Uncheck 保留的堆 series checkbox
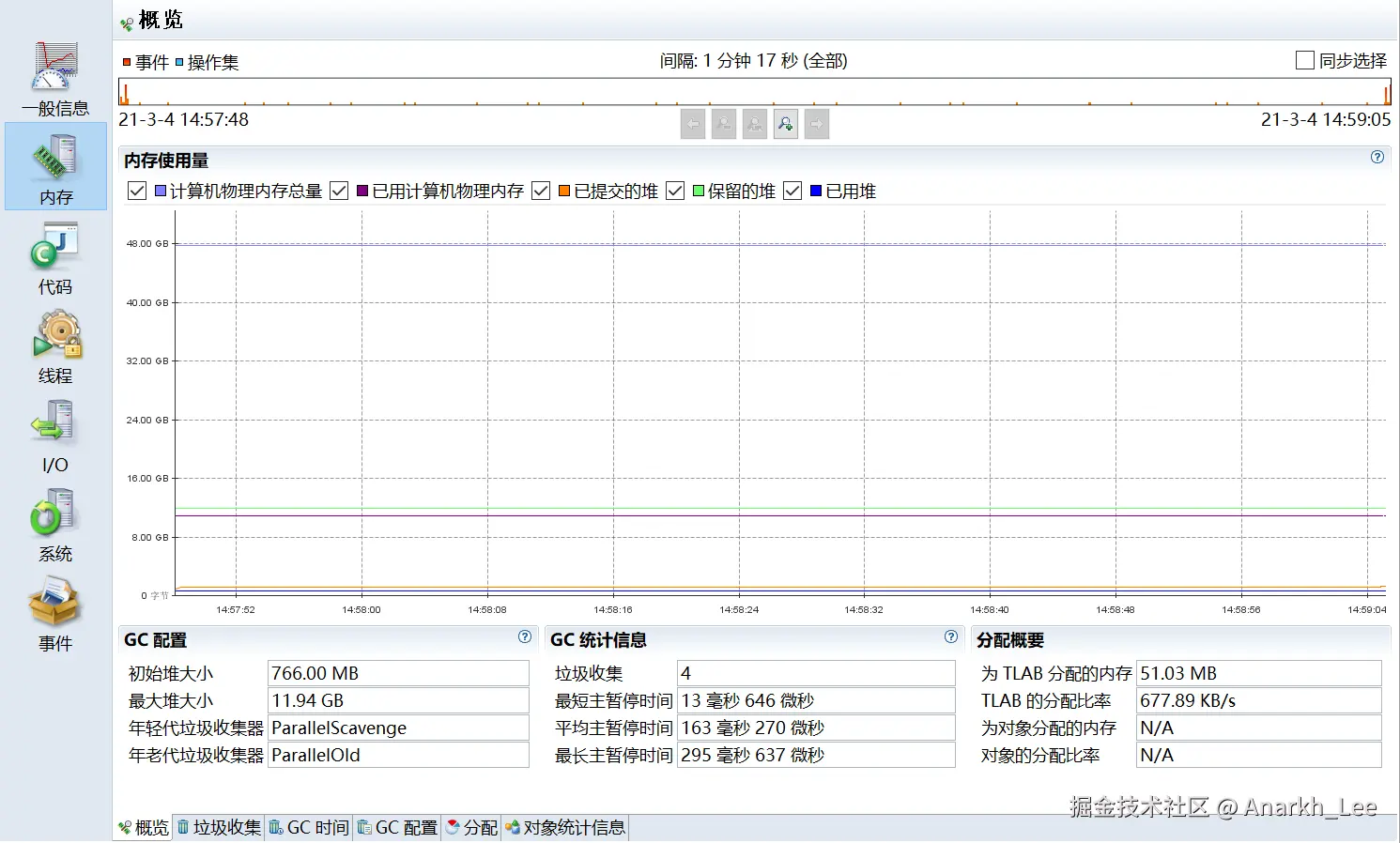This screenshot has height=843, width=1400. pos(675,191)
